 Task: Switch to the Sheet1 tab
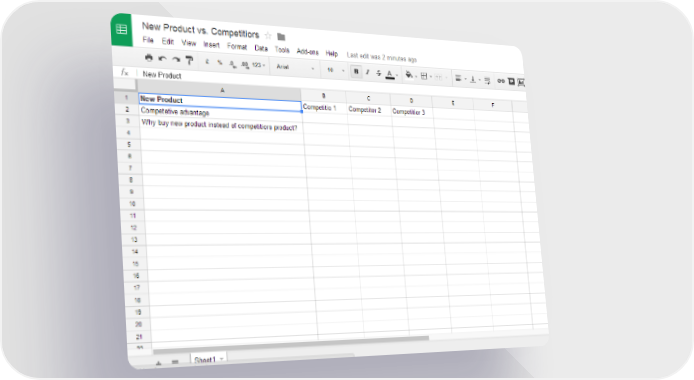(208, 359)
